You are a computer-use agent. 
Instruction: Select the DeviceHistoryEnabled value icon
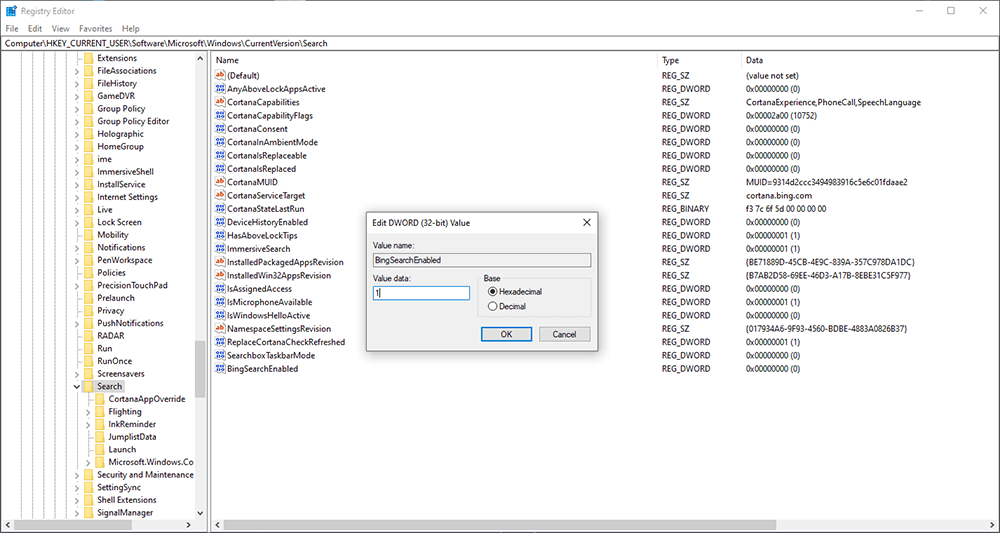[221, 223]
